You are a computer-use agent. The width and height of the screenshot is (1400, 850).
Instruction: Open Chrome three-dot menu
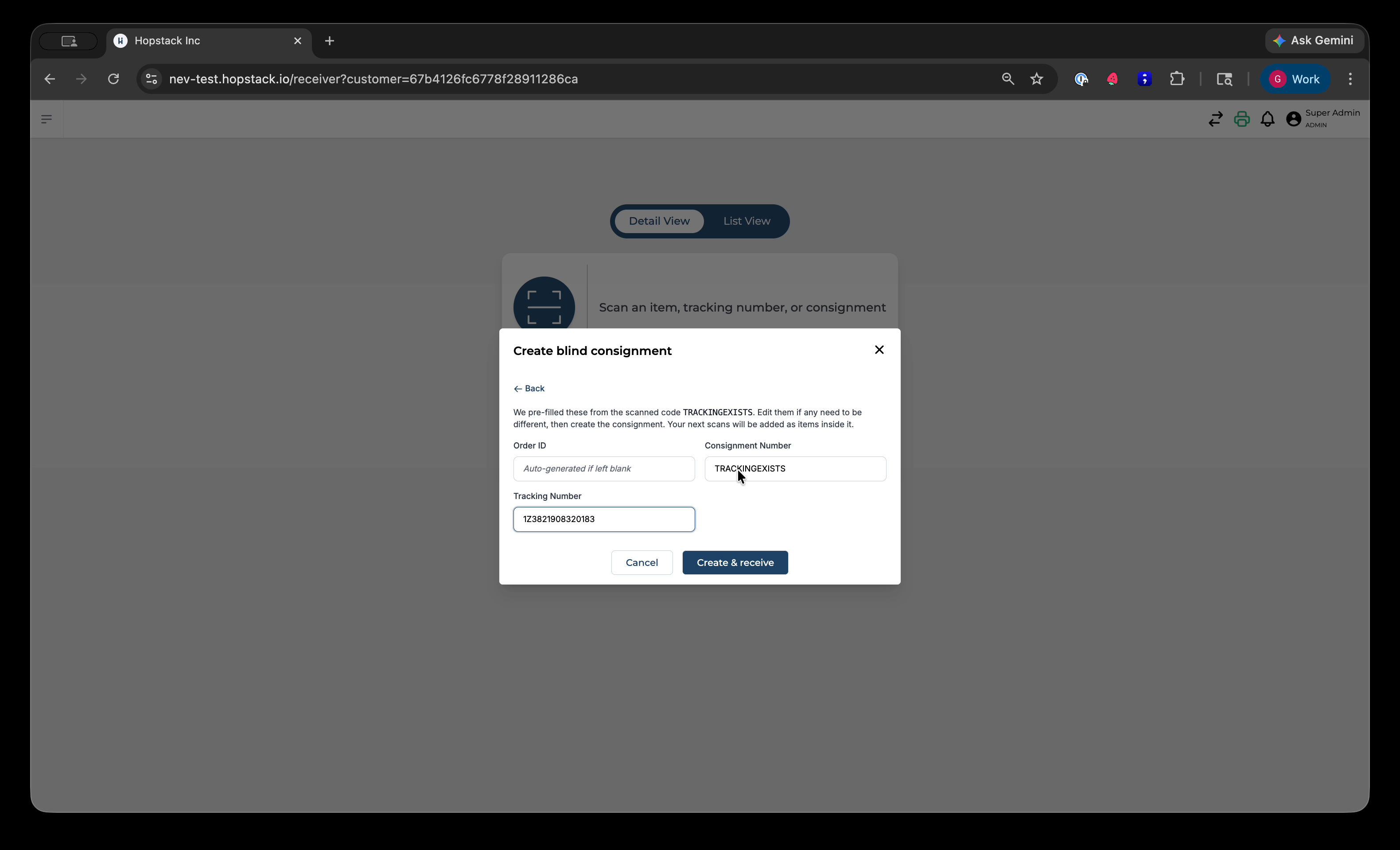pyautogui.click(x=1350, y=79)
